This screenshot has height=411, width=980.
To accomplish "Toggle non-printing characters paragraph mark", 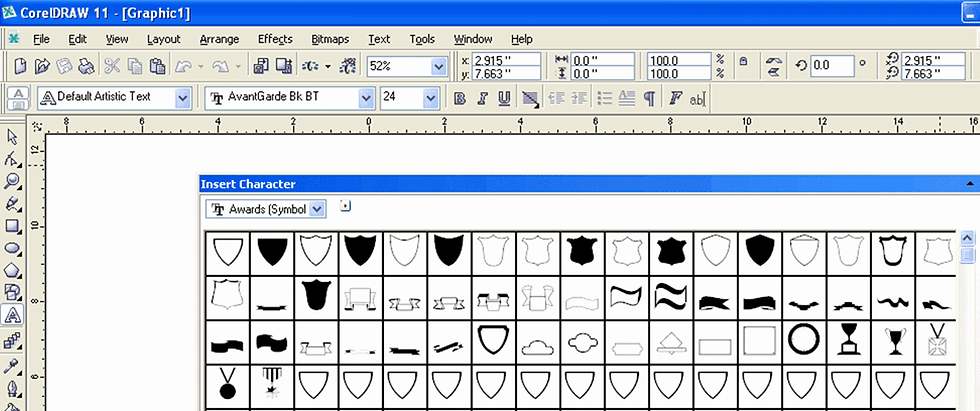I will pos(650,98).
